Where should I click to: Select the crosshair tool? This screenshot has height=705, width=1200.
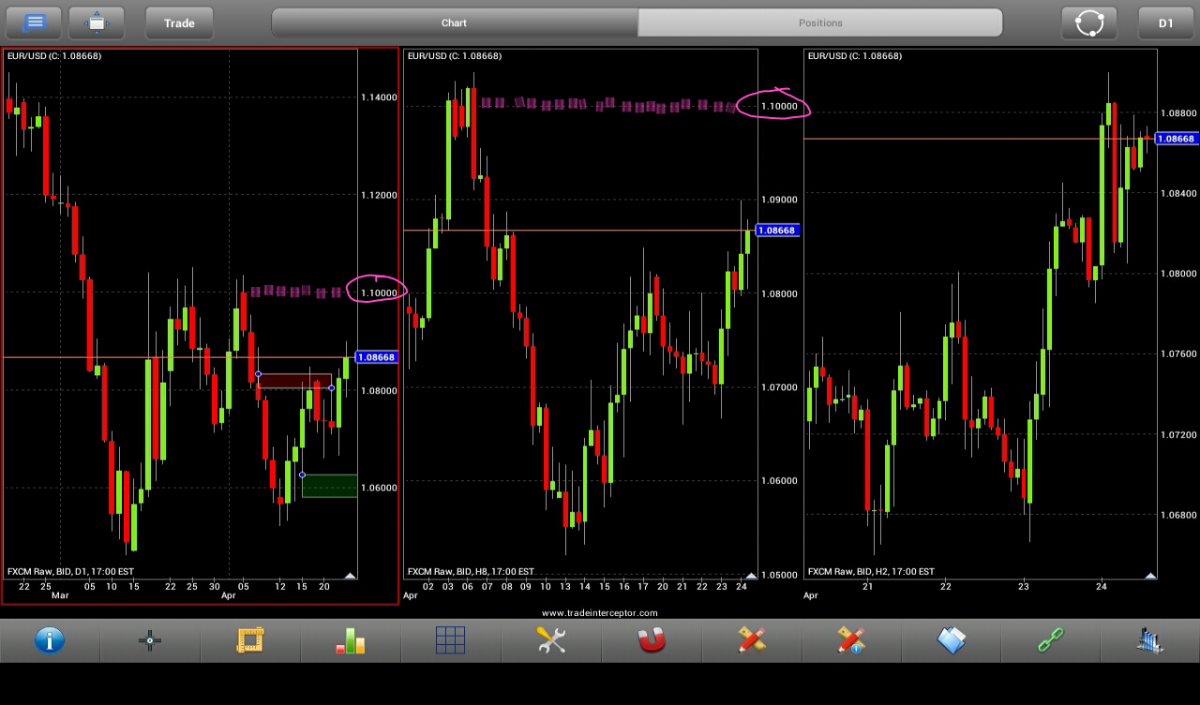click(x=150, y=641)
